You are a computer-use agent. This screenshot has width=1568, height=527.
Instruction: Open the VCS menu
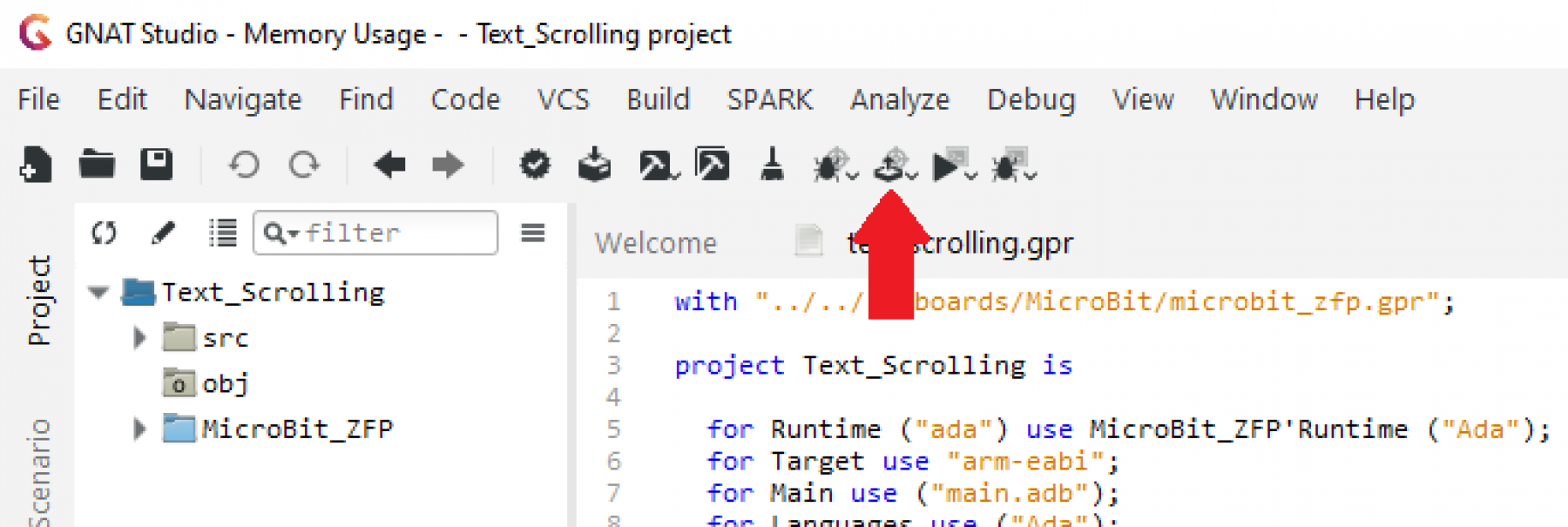tap(563, 99)
